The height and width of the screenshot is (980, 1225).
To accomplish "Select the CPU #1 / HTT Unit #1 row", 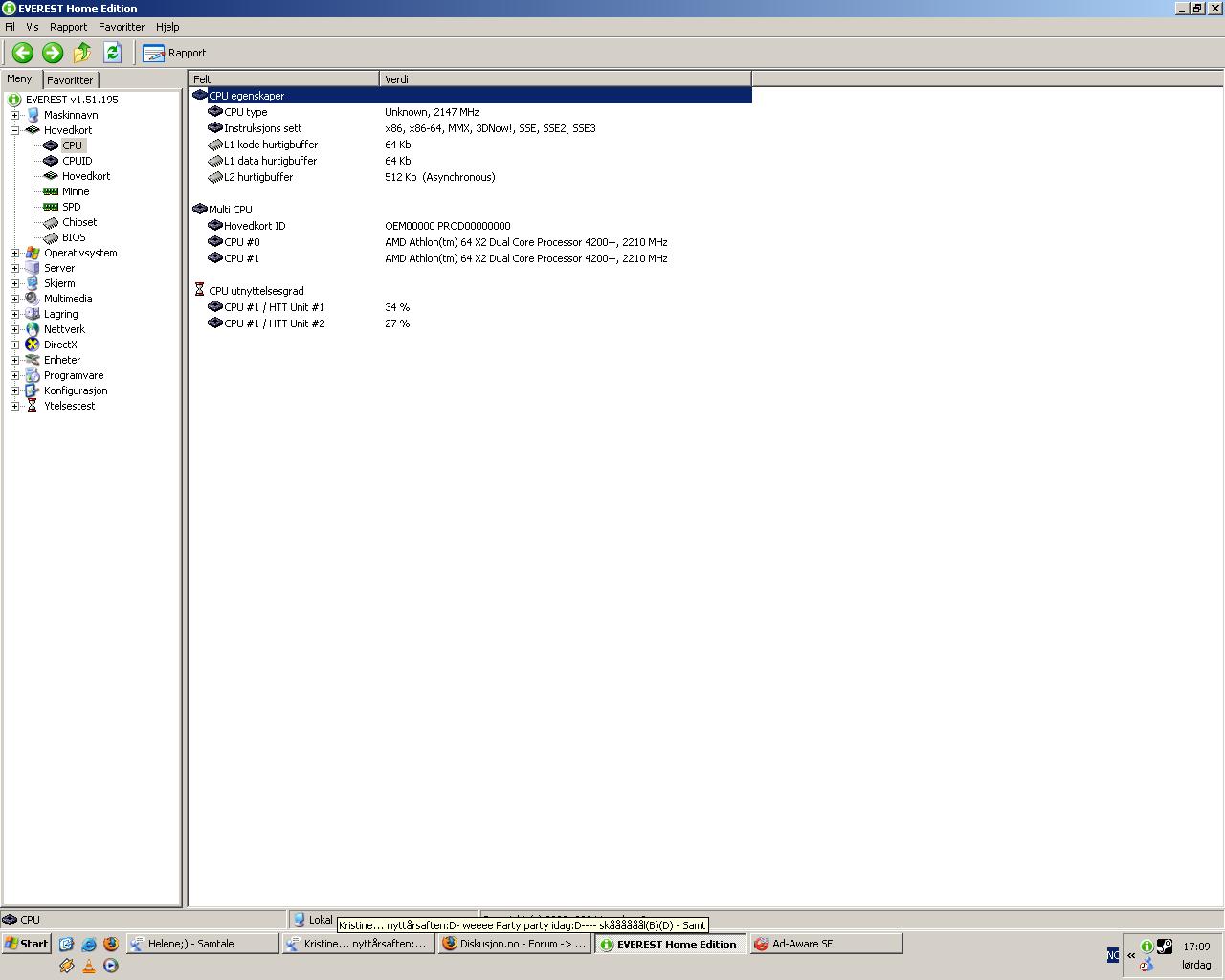I will 471,307.
